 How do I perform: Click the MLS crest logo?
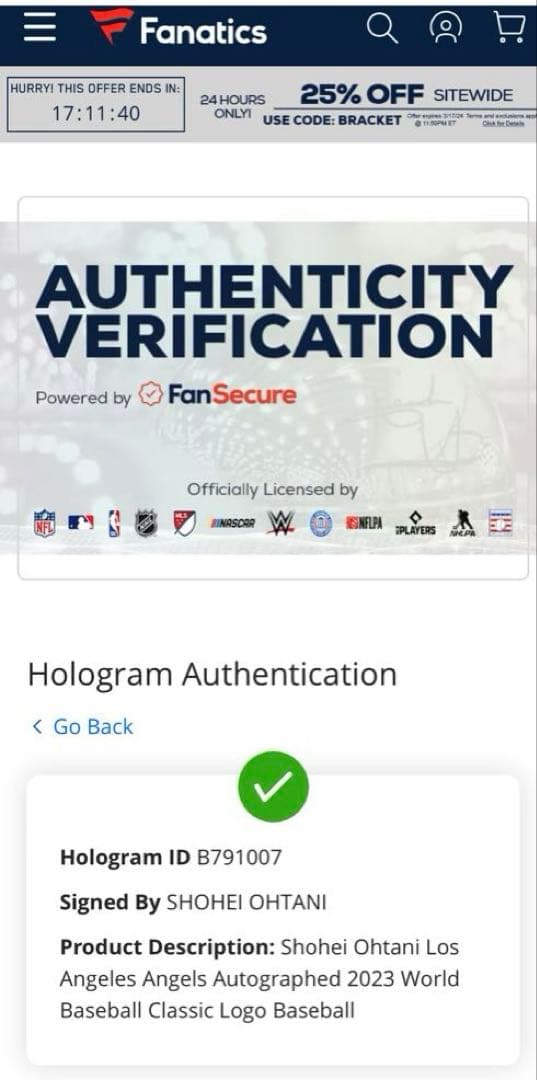click(184, 523)
